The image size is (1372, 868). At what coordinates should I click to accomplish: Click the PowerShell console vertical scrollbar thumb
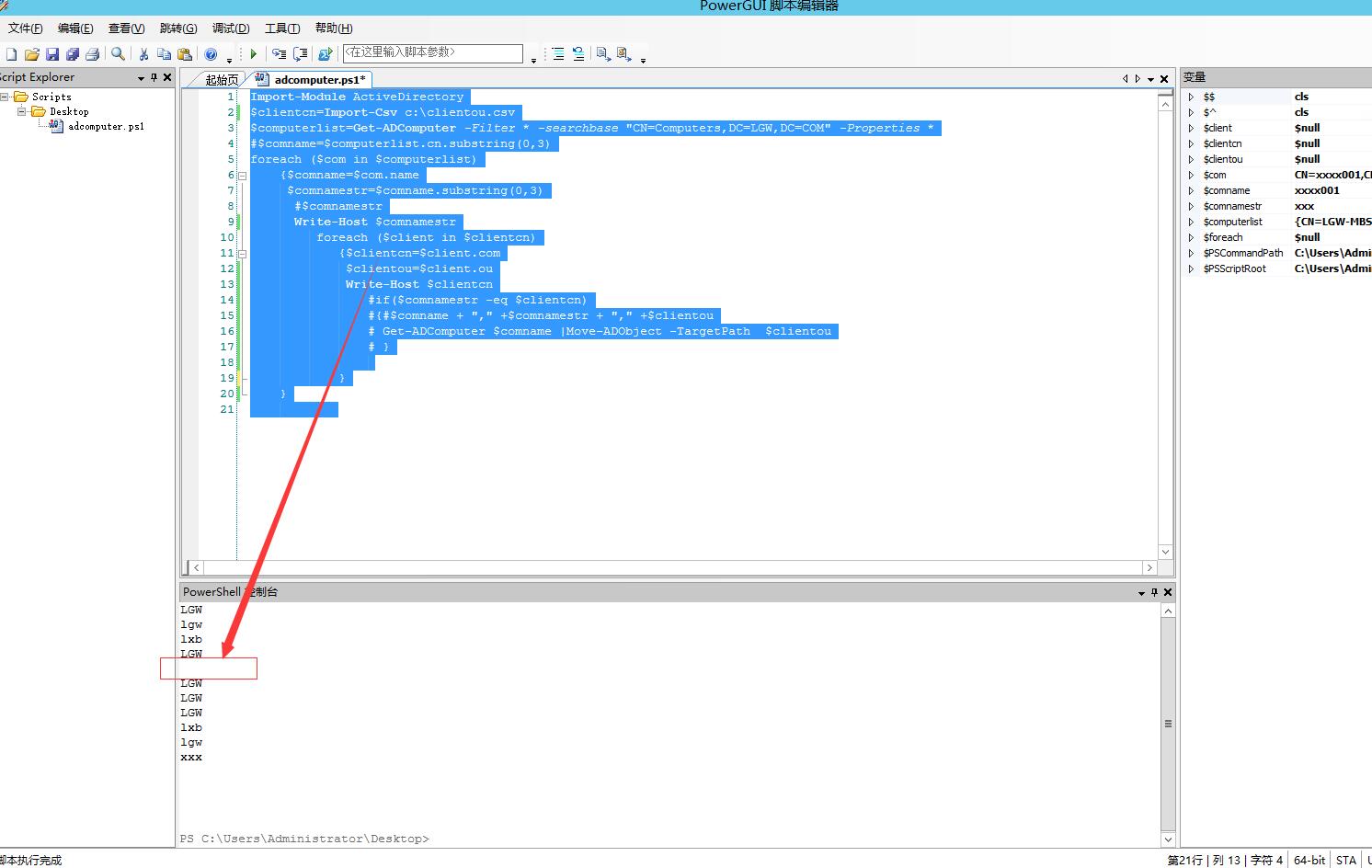click(x=1168, y=724)
